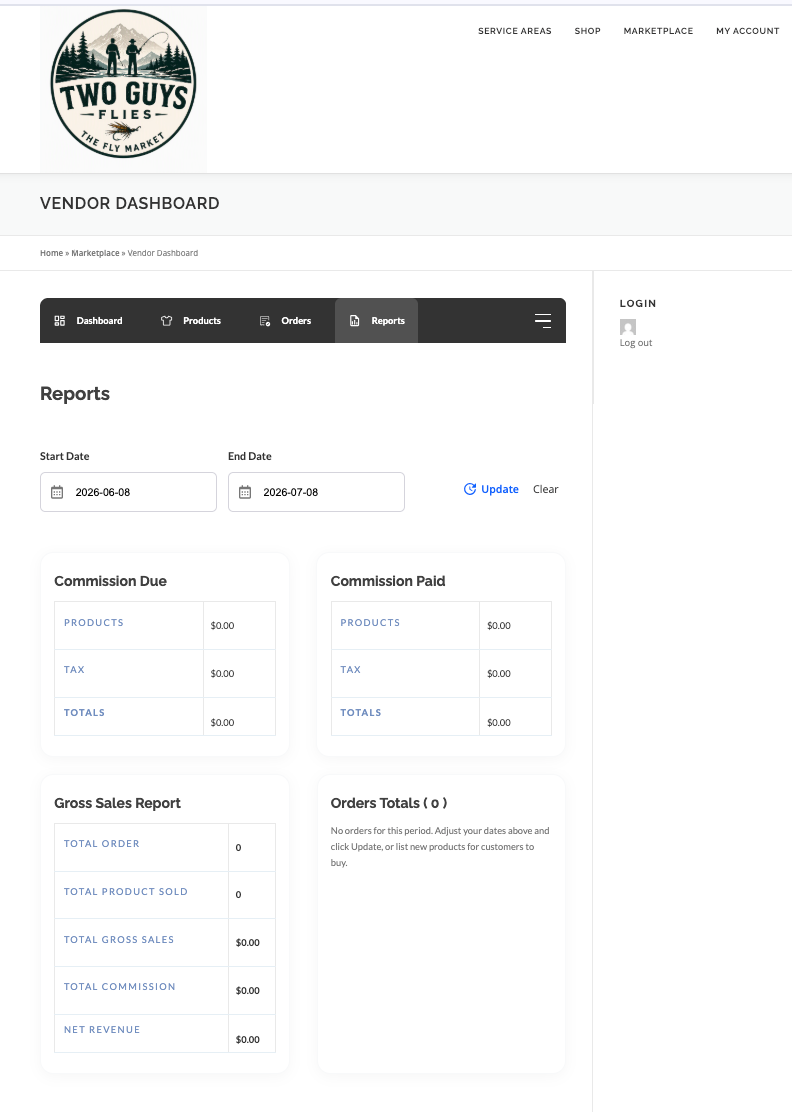
Task: Open the My Account menu item
Action: pos(747,31)
